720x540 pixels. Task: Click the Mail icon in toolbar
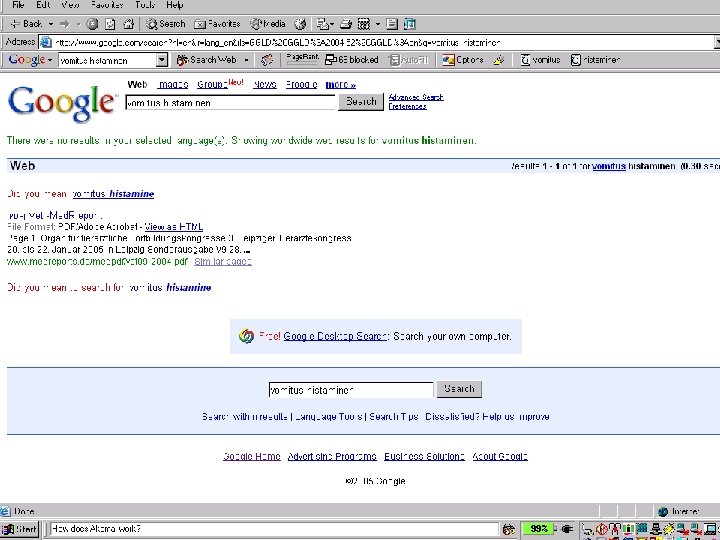click(x=325, y=24)
